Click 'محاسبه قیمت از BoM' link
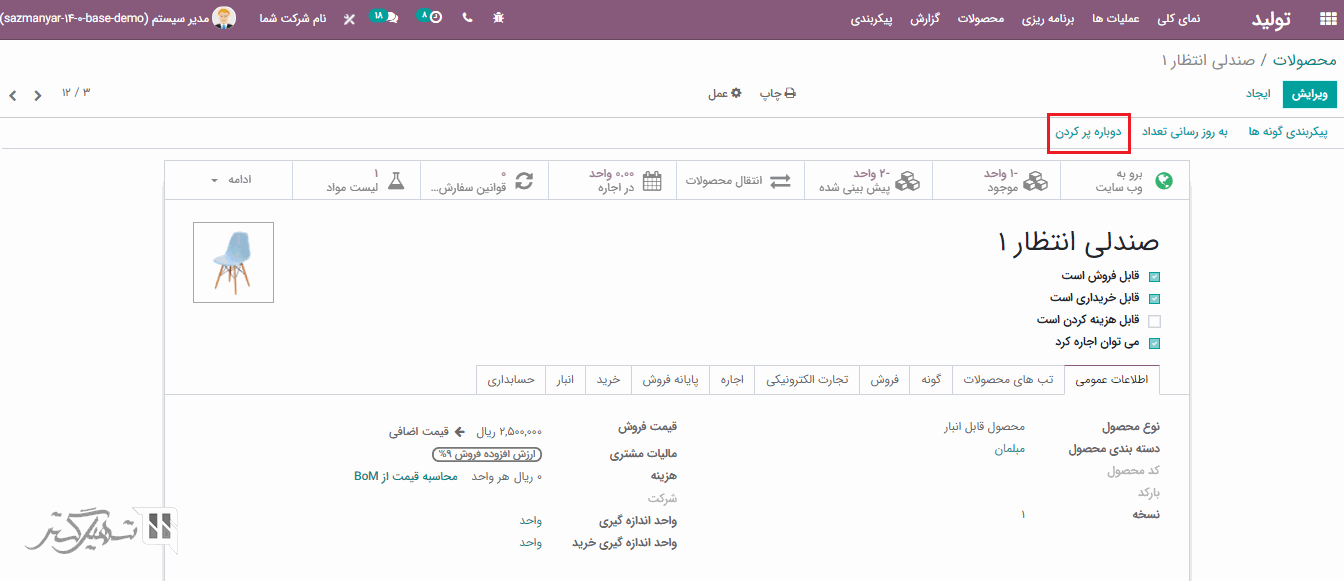1344x581 pixels. pos(406,476)
